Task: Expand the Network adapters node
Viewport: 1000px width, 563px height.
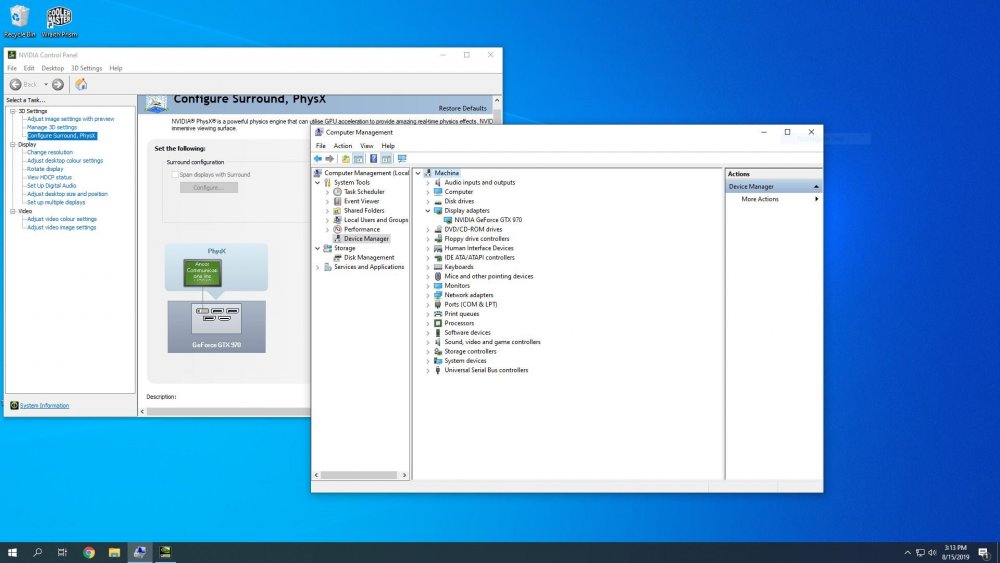Action: pyautogui.click(x=428, y=295)
